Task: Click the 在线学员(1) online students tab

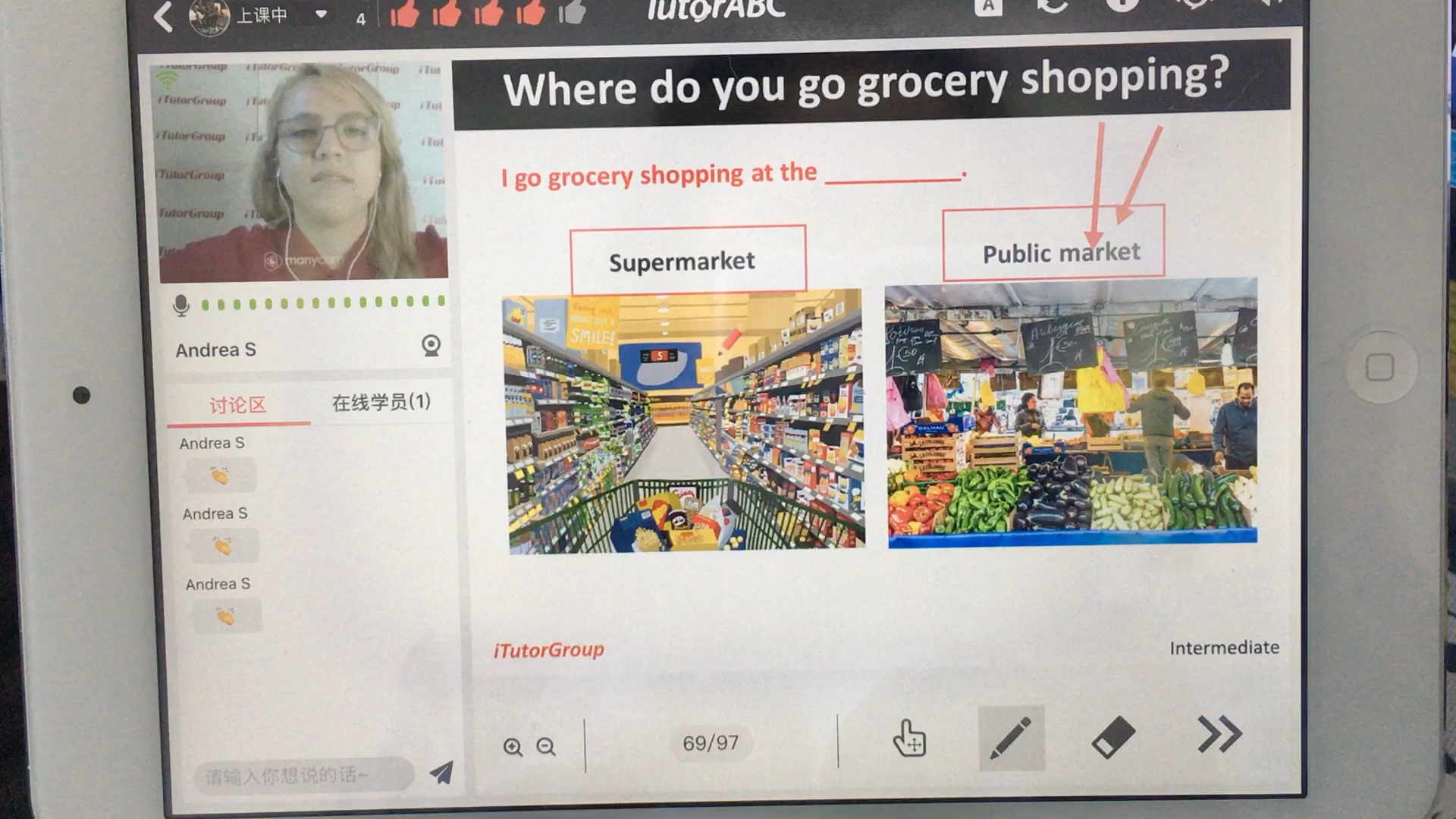Action: (x=382, y=402)
